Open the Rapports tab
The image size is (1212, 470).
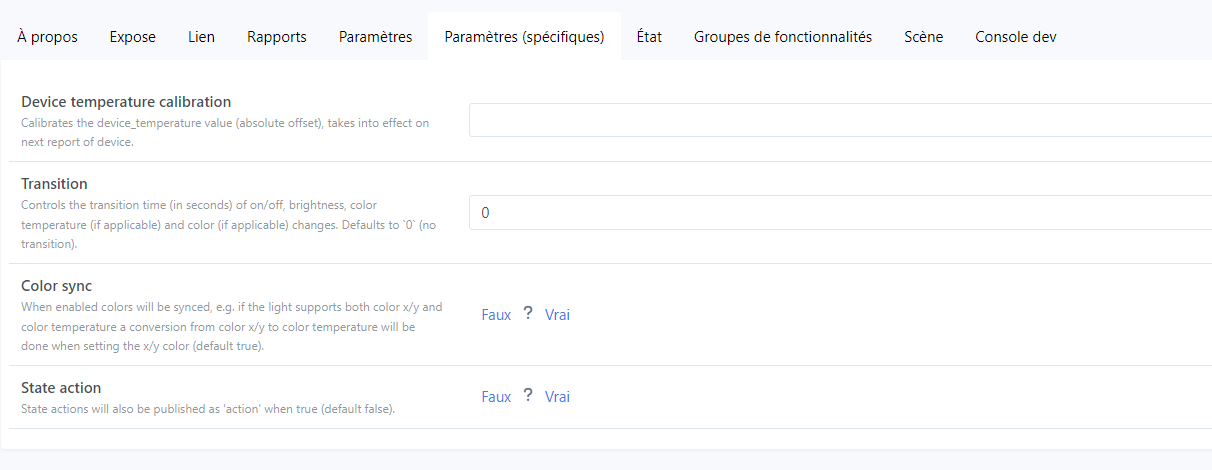(x=277, y=37)
